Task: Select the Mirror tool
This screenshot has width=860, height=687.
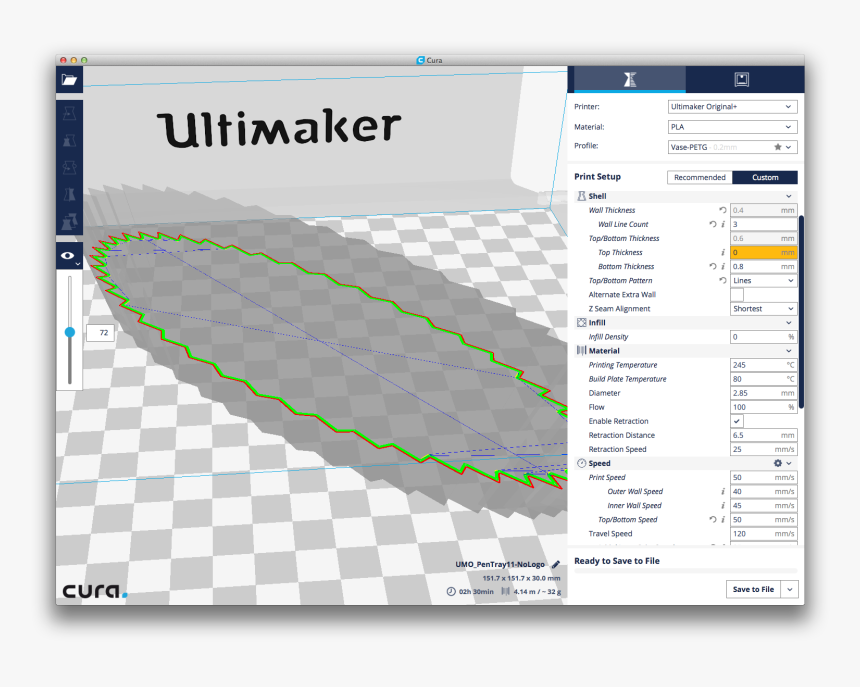Action: pos(69,193)
